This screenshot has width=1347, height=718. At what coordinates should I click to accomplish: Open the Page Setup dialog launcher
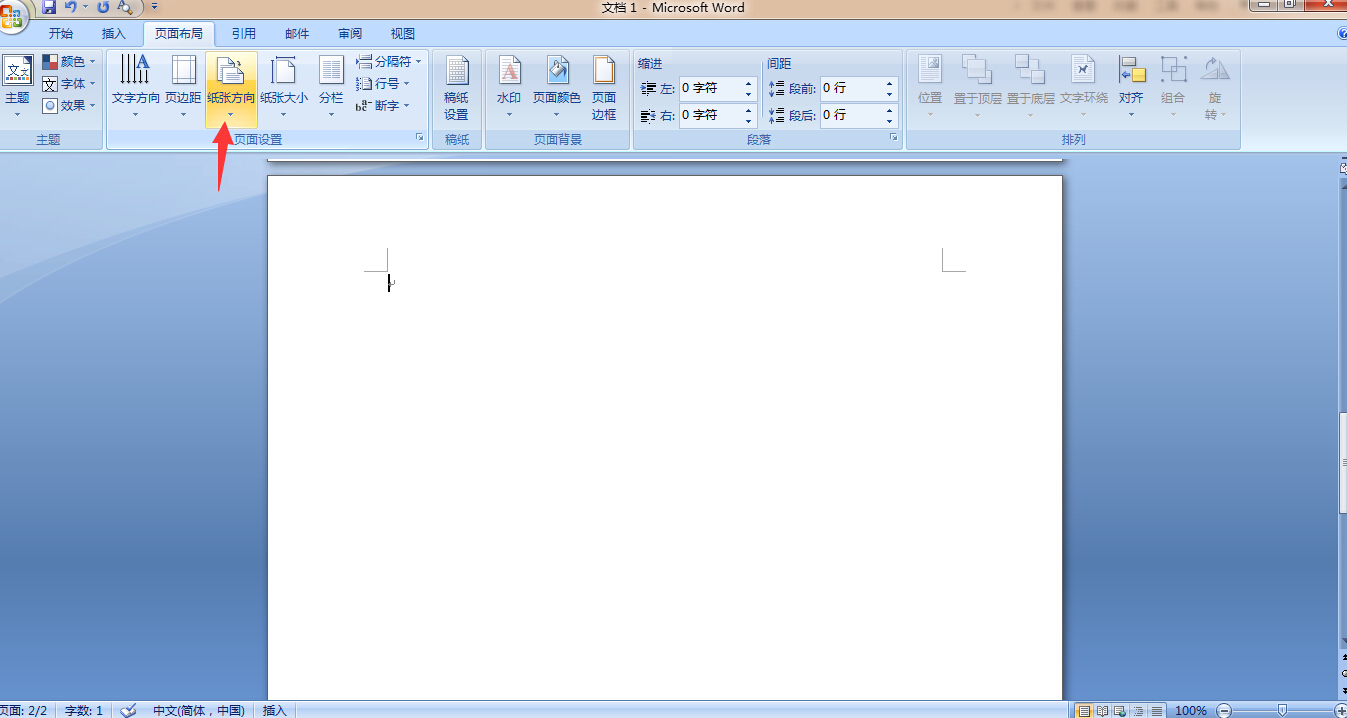point(420,139)
